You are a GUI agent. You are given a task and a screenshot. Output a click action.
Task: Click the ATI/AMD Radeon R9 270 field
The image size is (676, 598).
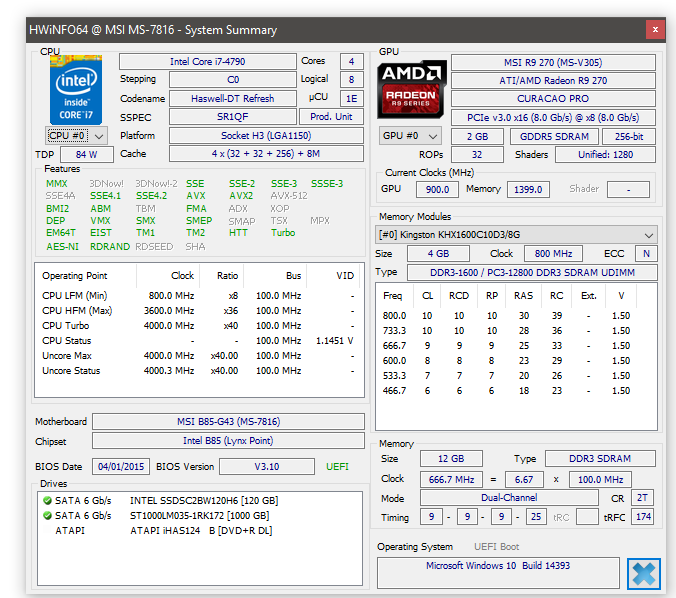pyautogui.click(x=553, y=81)
